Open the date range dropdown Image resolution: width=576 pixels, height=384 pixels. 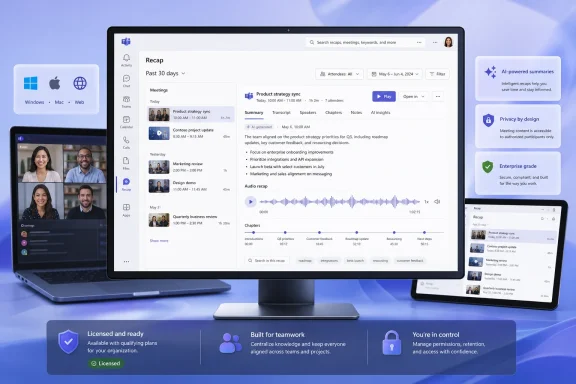point(395,74)
